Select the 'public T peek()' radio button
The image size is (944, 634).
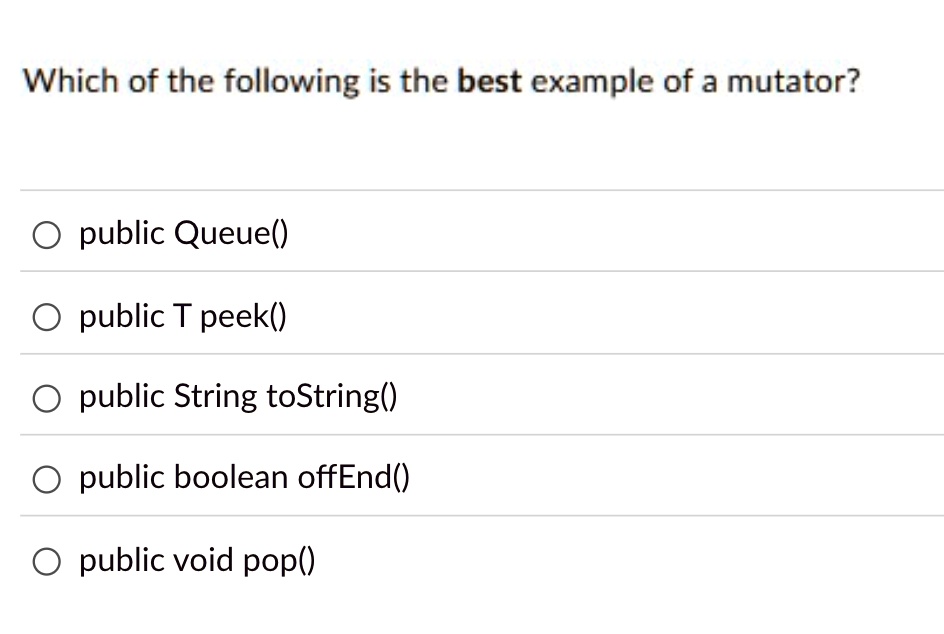pos(46,317)
